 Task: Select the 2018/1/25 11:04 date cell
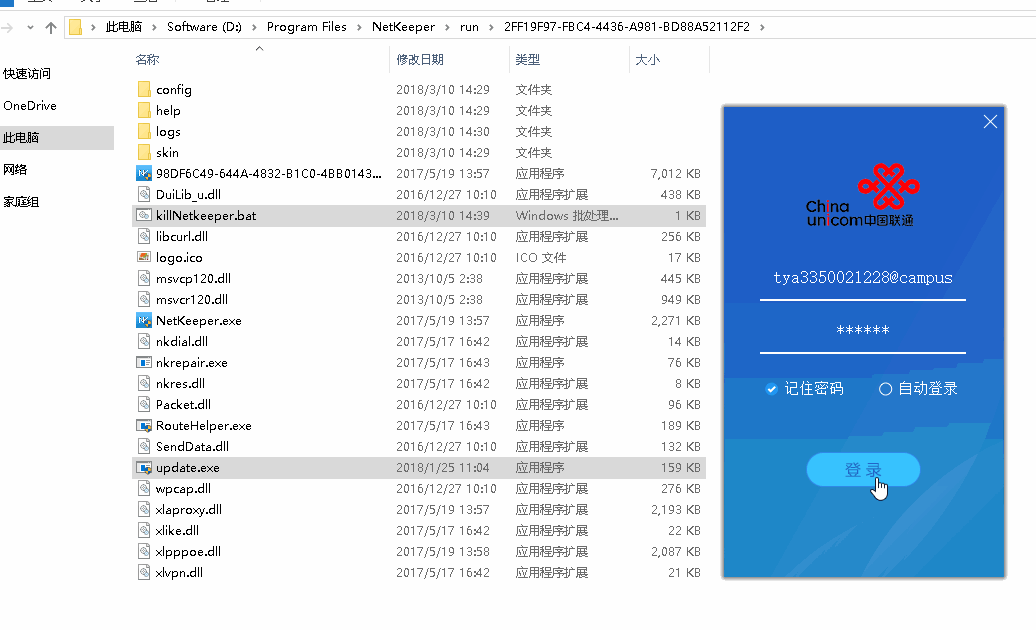[443, 468]
